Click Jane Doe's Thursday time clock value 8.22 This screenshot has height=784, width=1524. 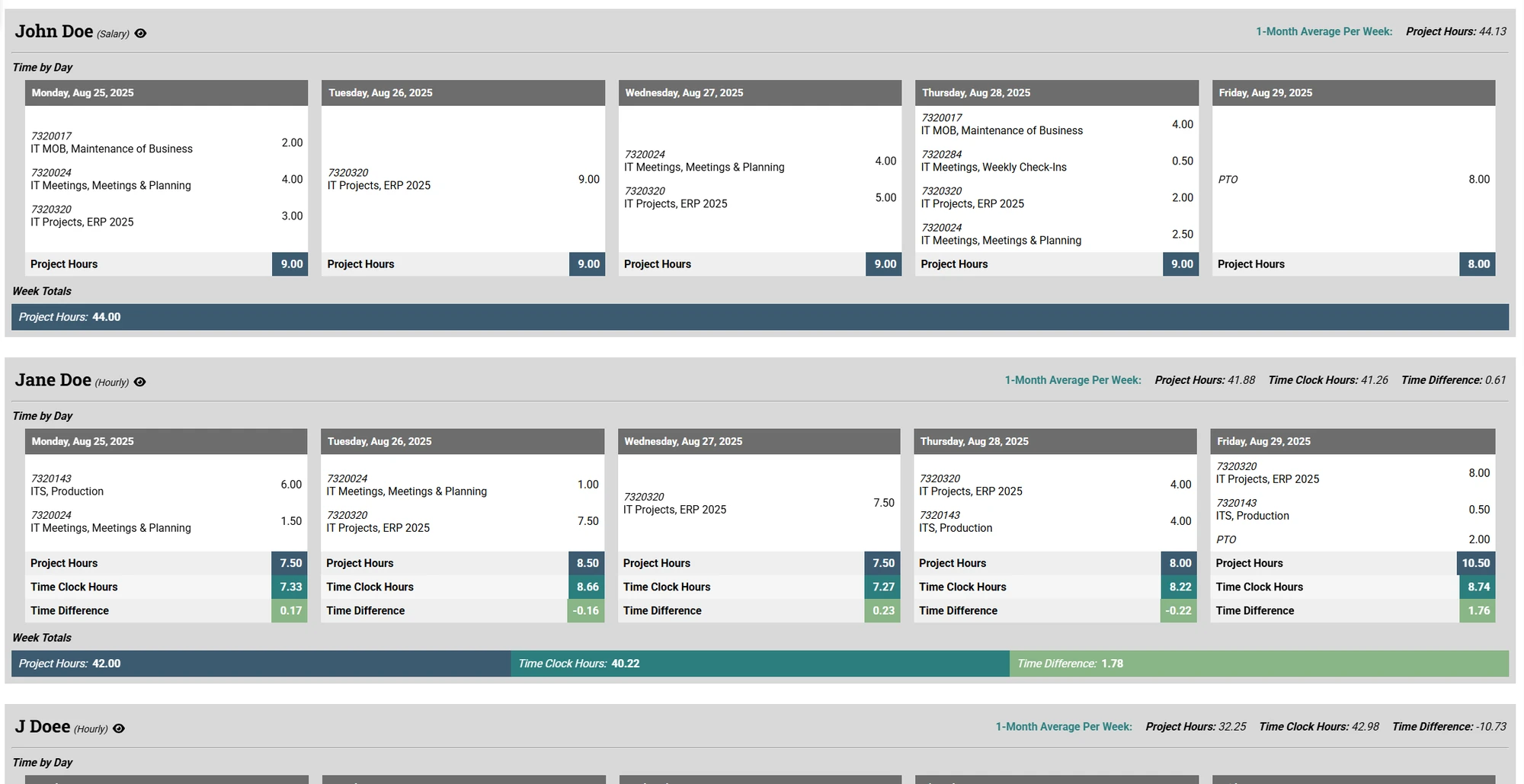1179,587
